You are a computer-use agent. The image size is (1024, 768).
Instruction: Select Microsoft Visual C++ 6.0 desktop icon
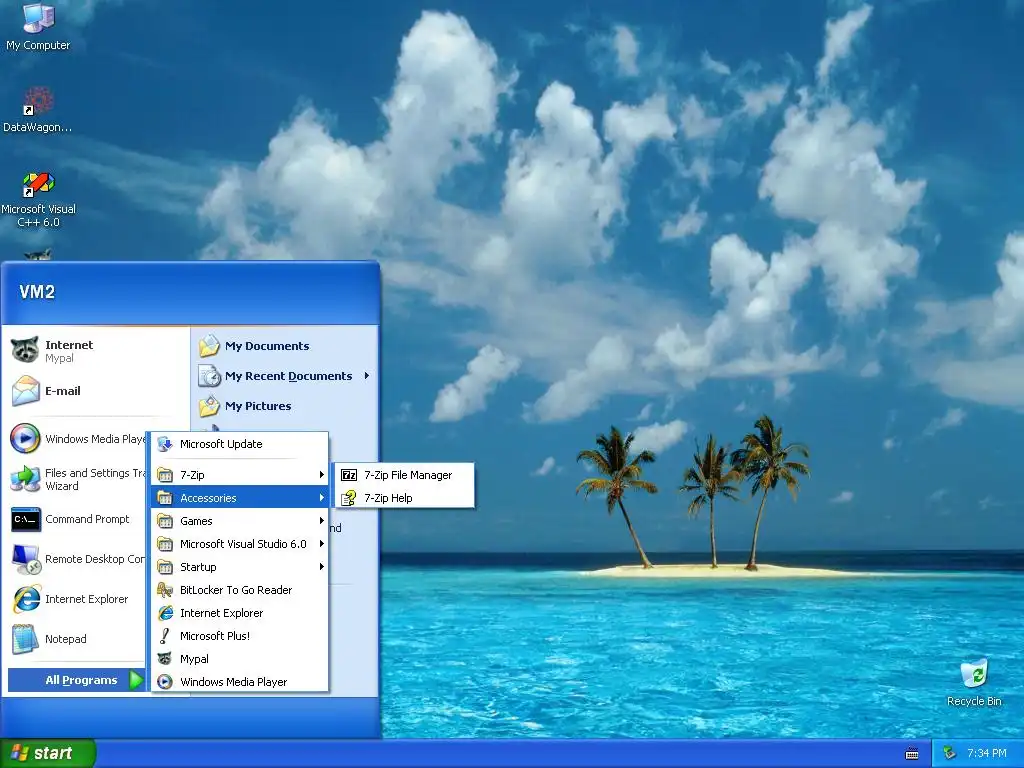click(x=38, y=185)
